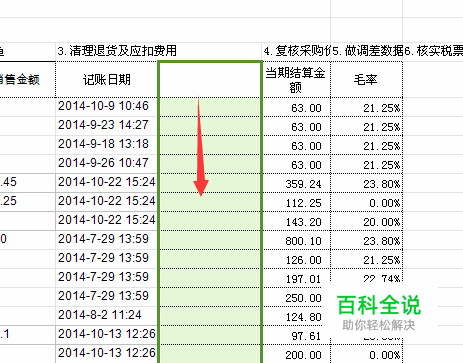Select the empty green cell in the 800.10 row
Screen dimensions: 463x363
click(x=210, y=240)
